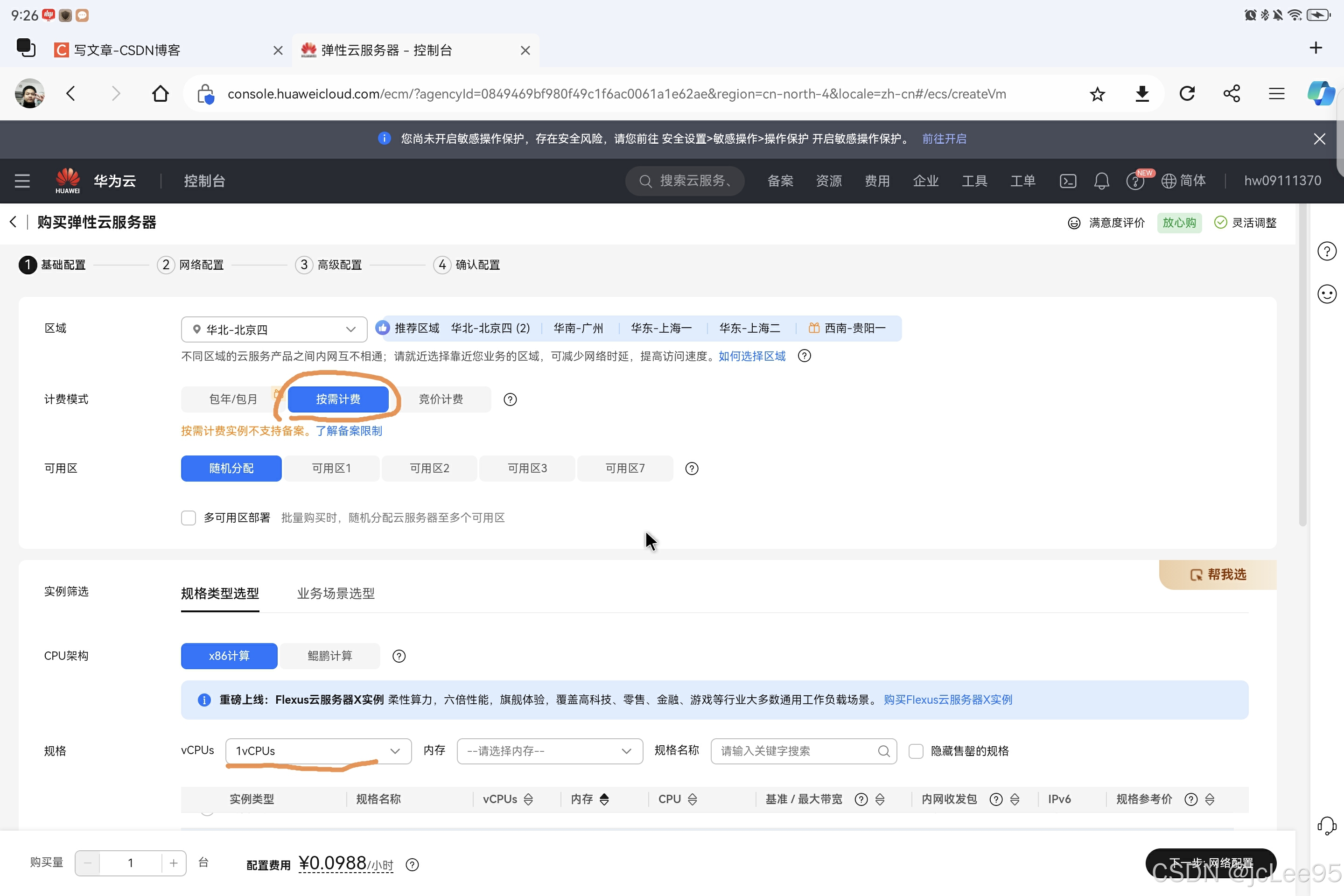This screenshot has height=896, width=1344.
Task: Open the CloudShell terminal icon
Action: tap(1067, 181)
